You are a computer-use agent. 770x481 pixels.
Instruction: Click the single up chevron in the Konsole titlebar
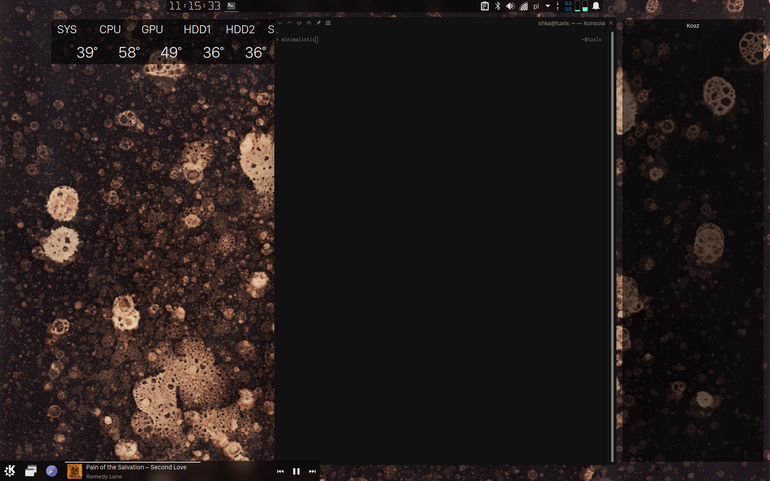point(289,23)
